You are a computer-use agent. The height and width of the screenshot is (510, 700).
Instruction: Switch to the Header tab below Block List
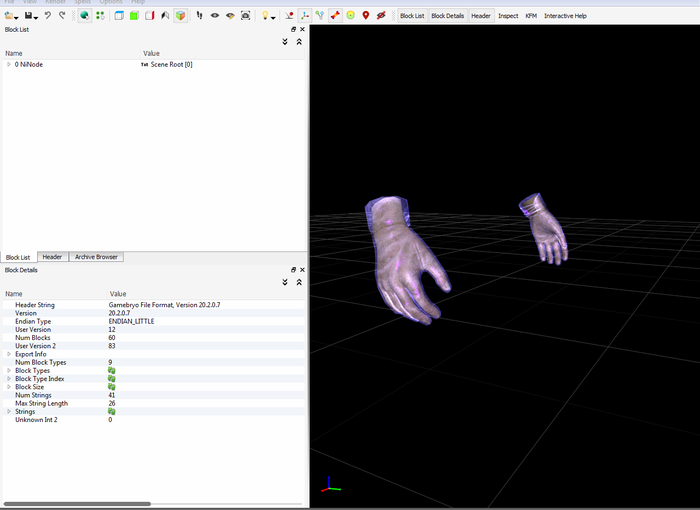coord(52,257)
